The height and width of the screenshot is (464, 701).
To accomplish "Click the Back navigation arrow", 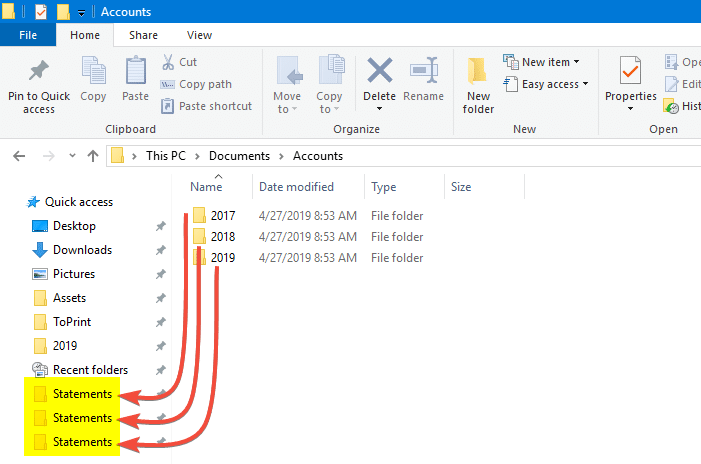I will [x=19, y=156].
